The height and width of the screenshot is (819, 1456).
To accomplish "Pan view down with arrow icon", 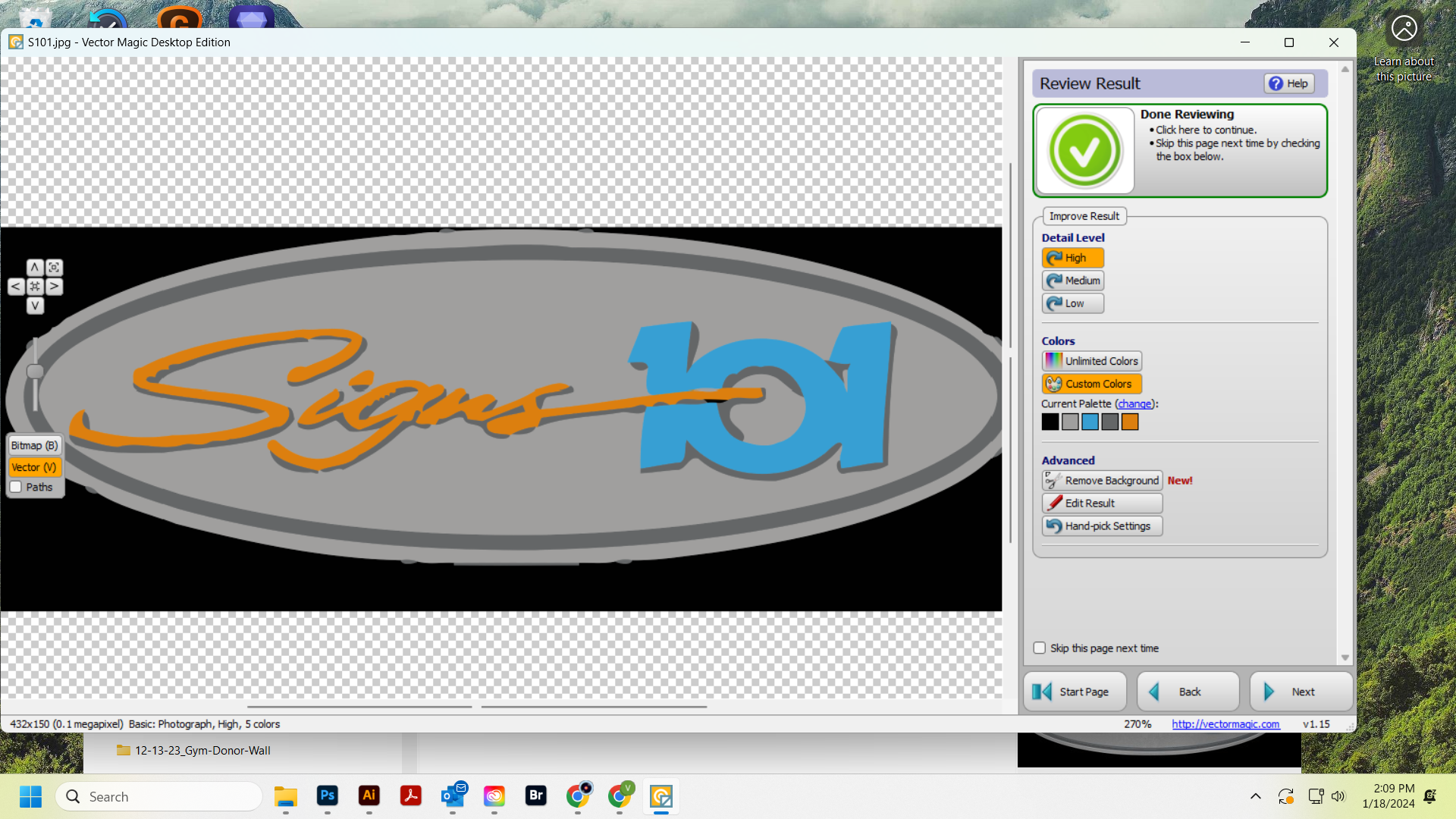I will click(35, 306).
